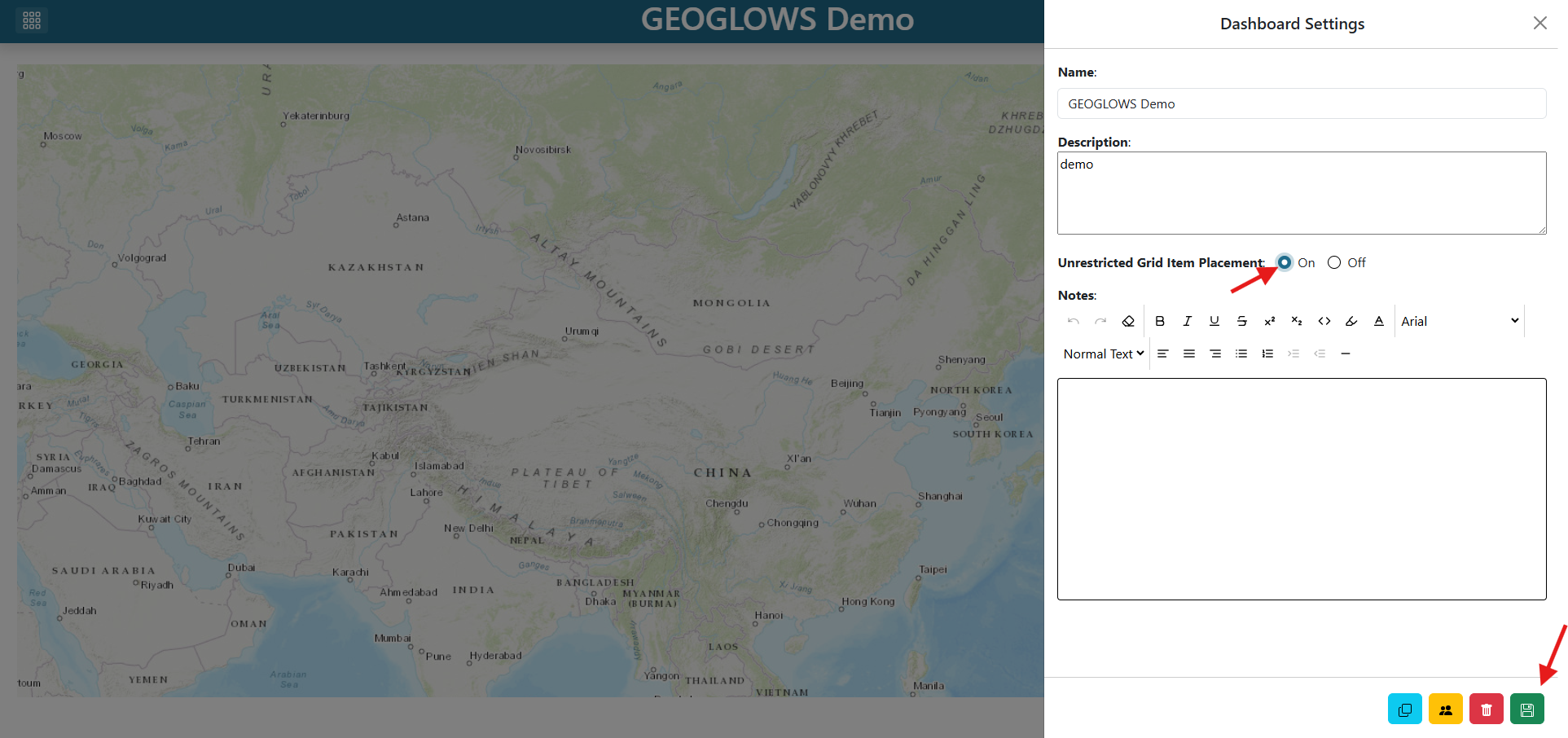The width and height of the screenshot is (1568, 738).
Task: Open sharing with the yellow people button
Action: 1446,709
